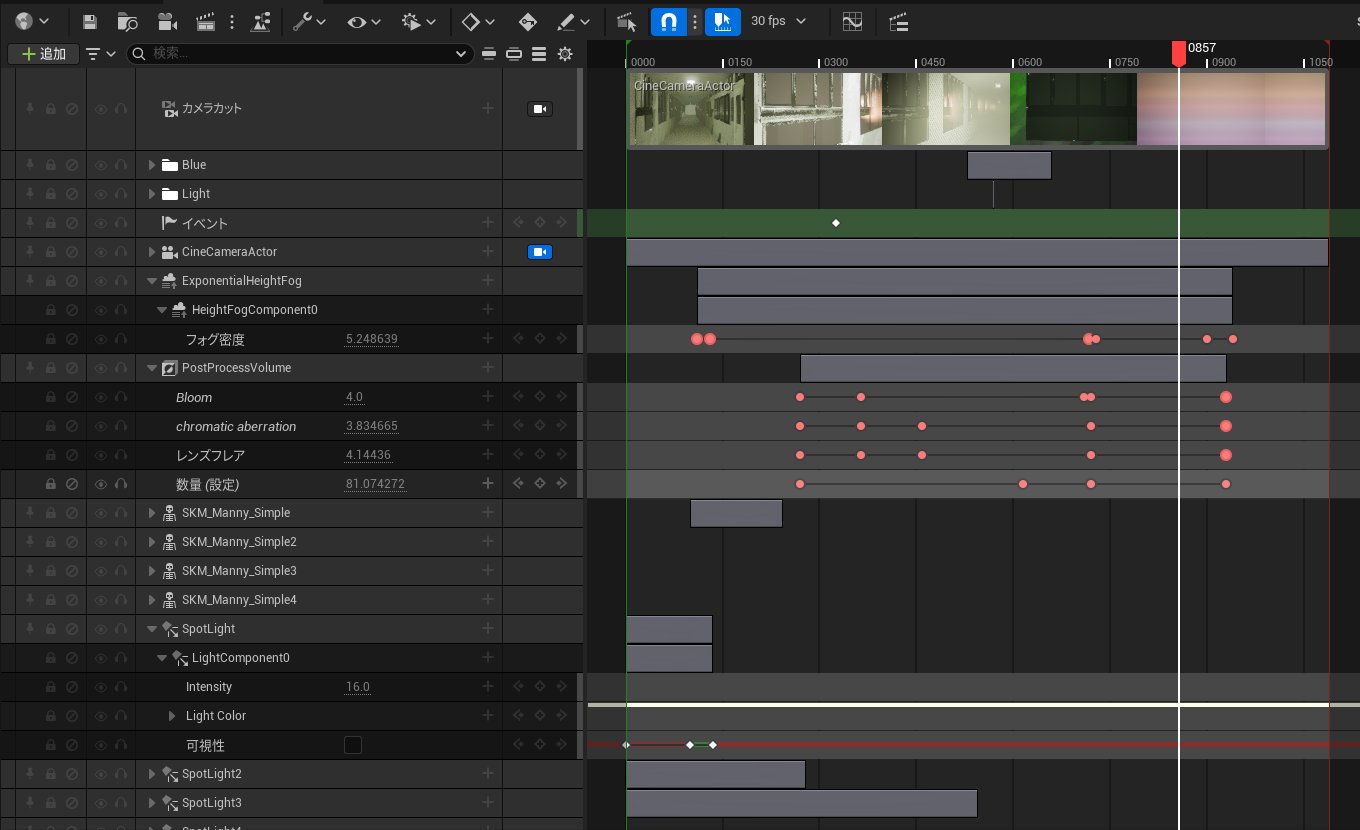This screenshot has width=1360, height=830.
Task: Open the pencil edit options menu
Action: tap(572, 21)
